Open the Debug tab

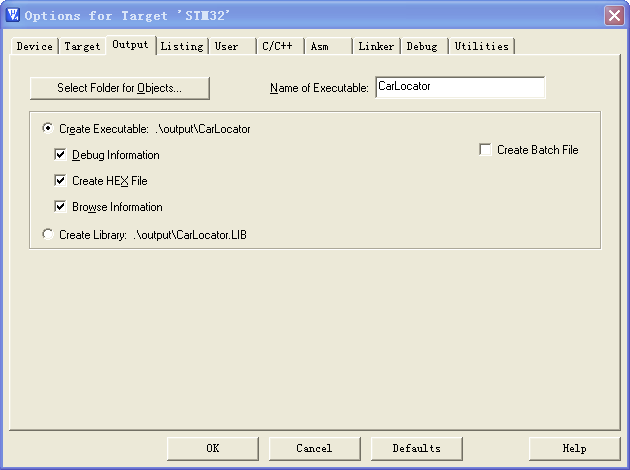pos(424,46)
